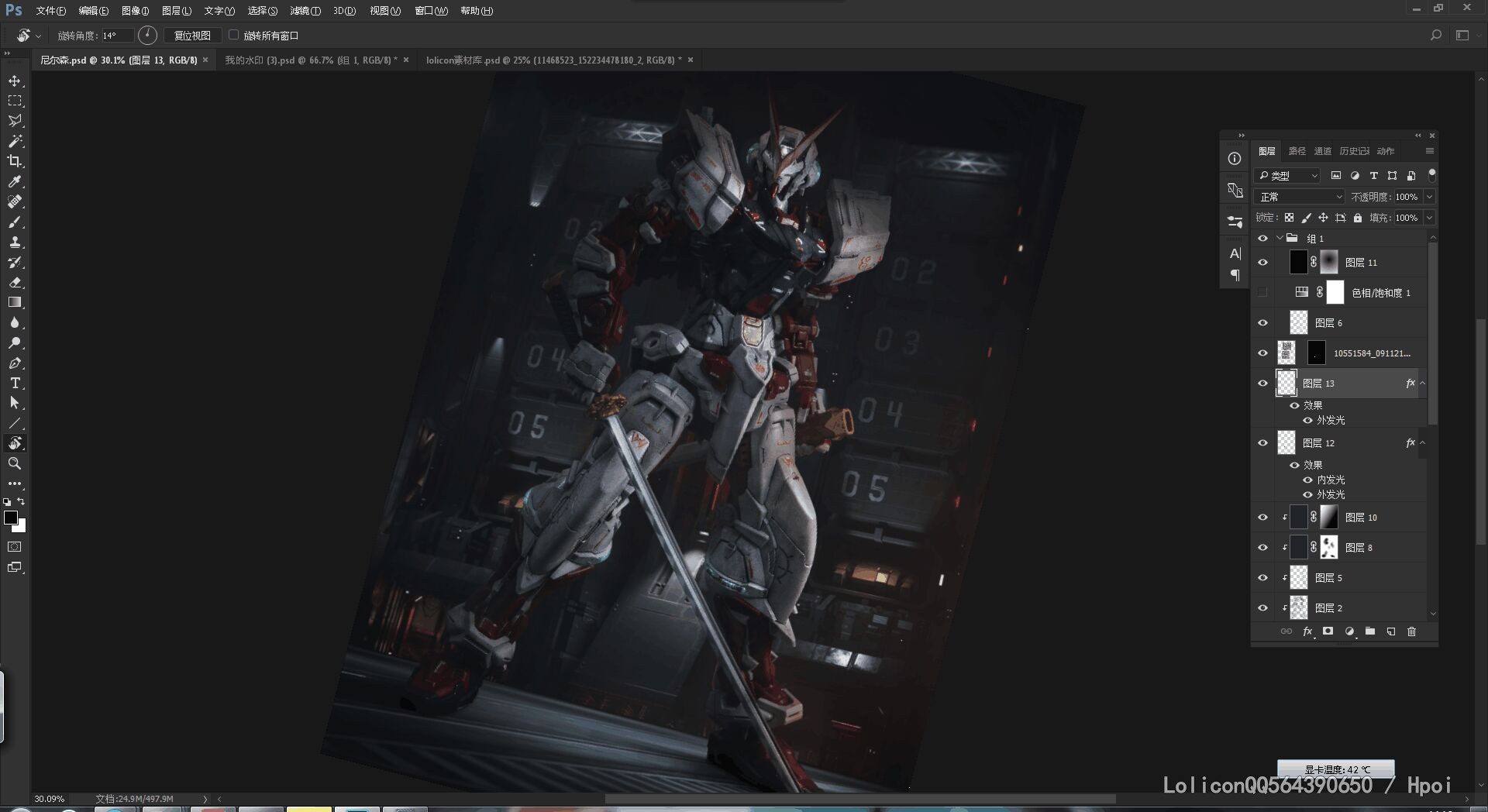Create new group with folder icon

point(1370,631)
